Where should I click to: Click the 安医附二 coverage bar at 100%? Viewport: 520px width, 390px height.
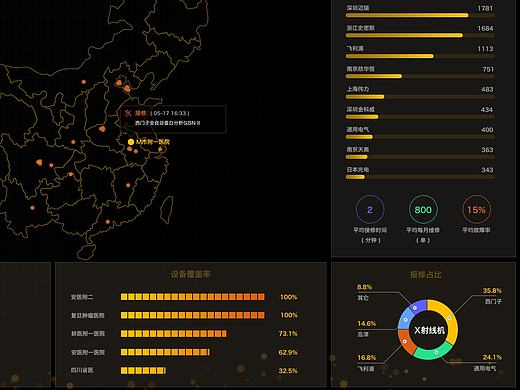click(x=193, y=297)
